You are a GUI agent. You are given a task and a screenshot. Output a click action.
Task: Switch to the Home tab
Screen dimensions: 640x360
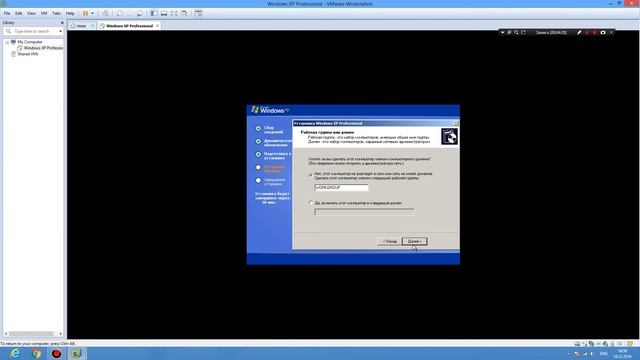click(81, 26)
